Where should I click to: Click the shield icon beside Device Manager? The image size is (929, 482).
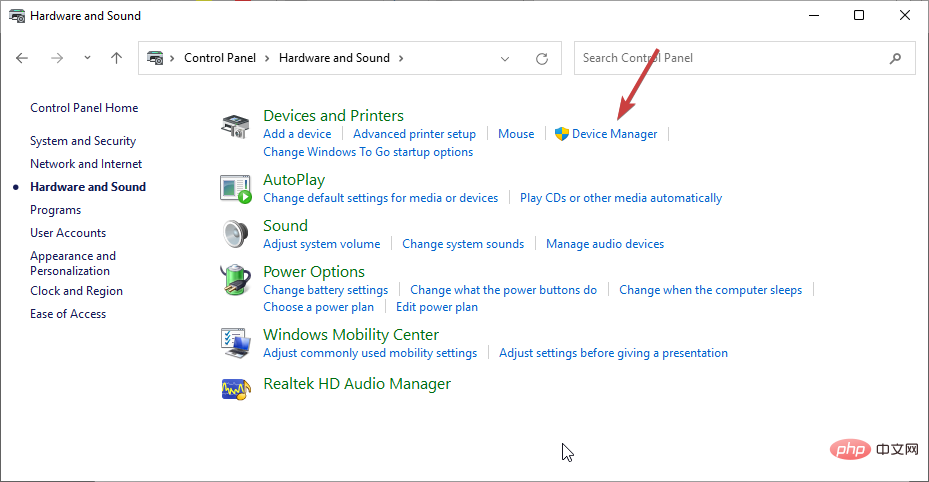(x=561, y=134)
